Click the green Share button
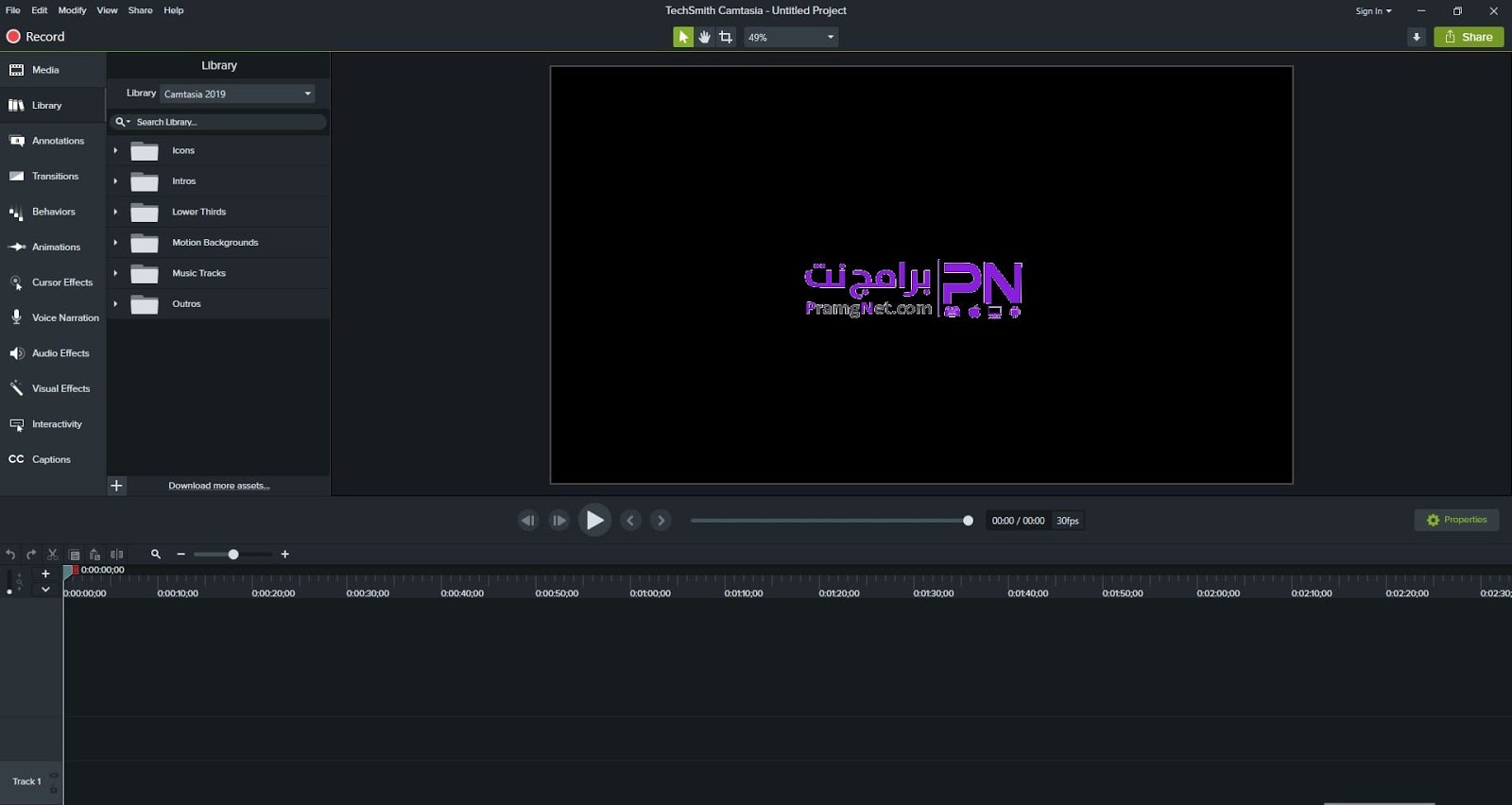 pos(1469,37)
